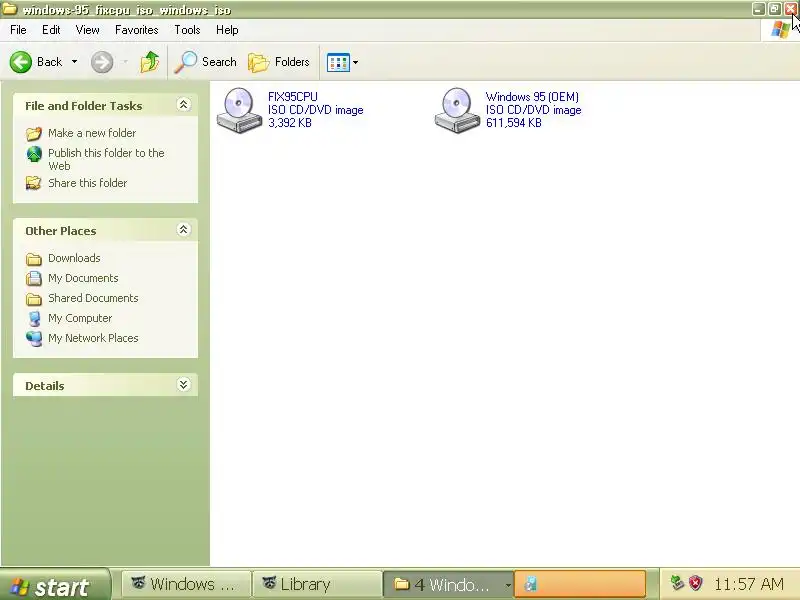The height and width of the screenshot is (600, 800).
Task: Click the Shared Documents folder icon
Action: (x=34, y=298)
